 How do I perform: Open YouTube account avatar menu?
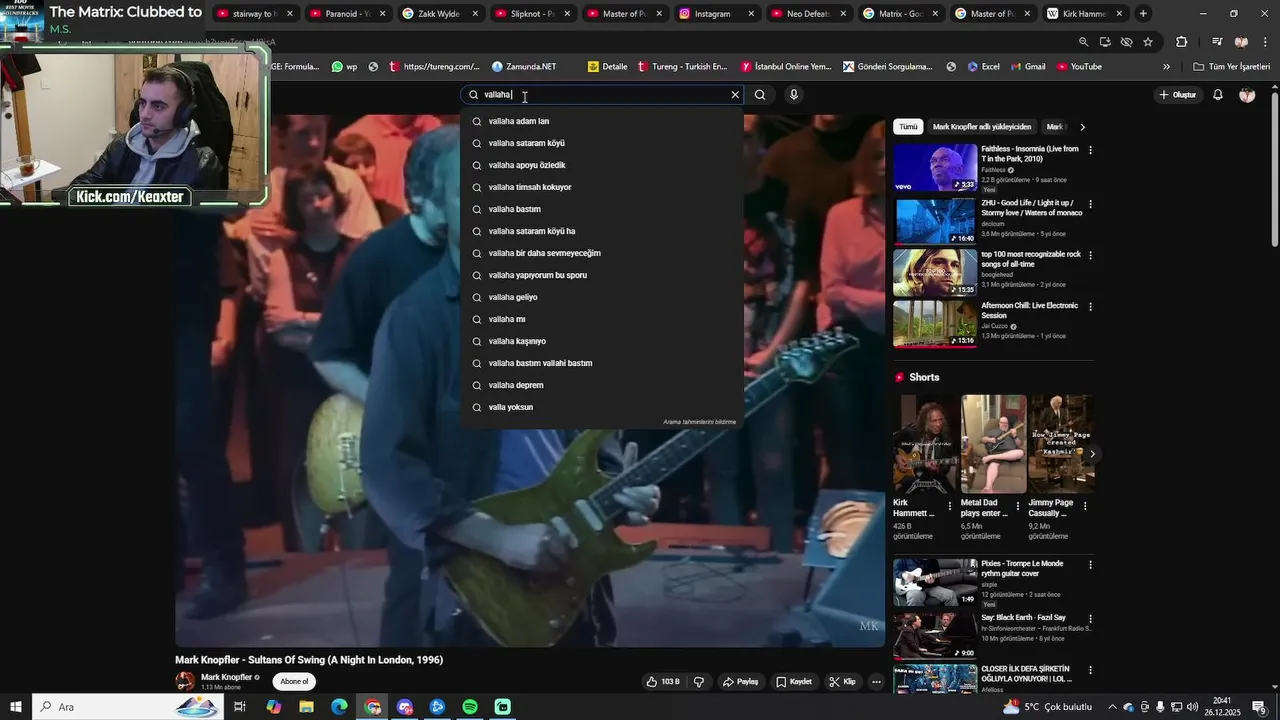[1247, 95]
